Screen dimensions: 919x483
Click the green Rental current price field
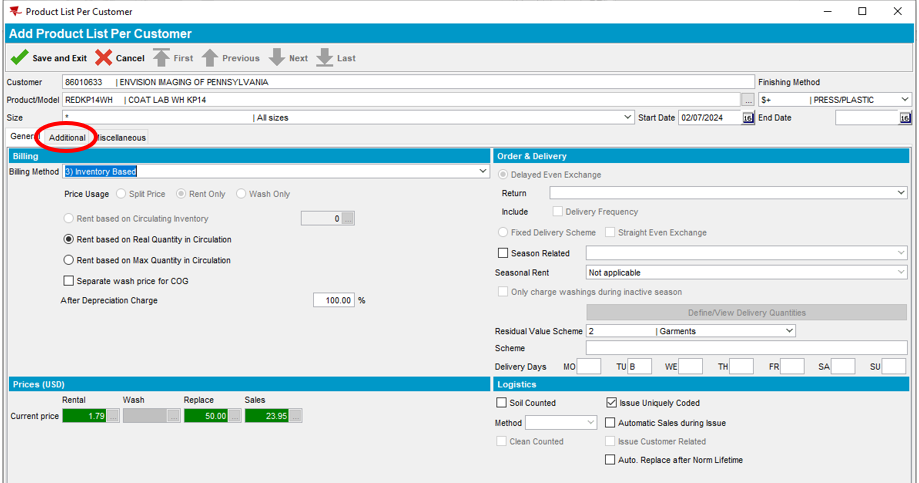(x=84, y=416)
